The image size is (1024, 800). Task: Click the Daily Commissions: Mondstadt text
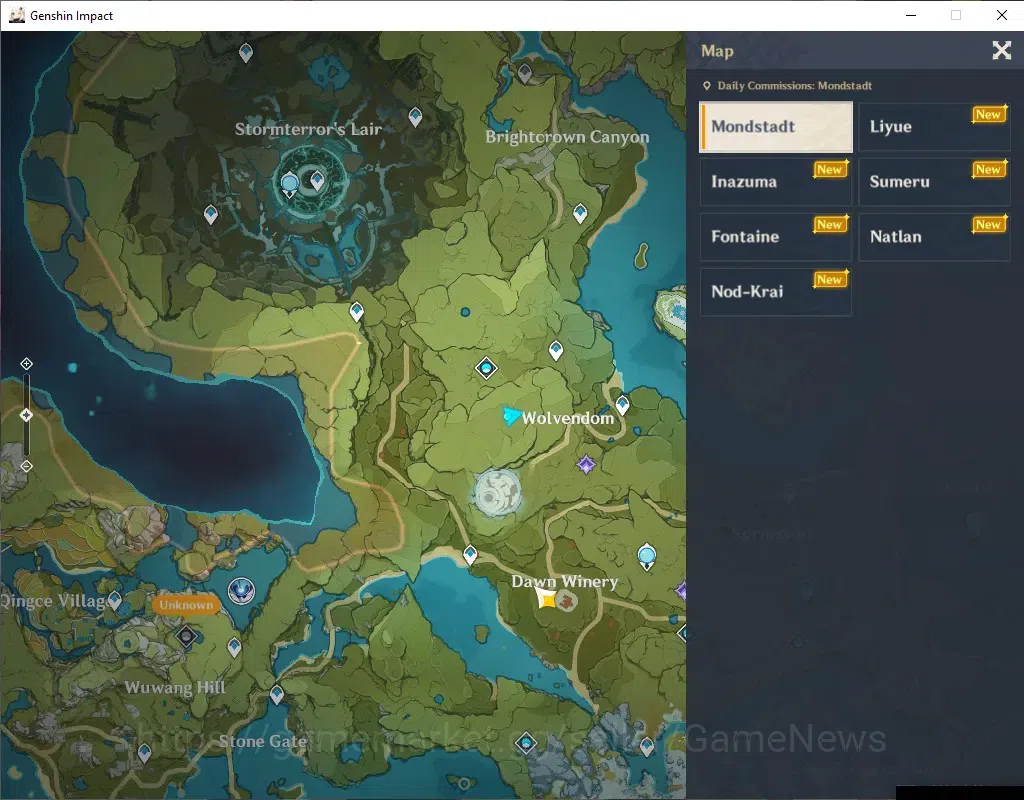(794, 86)
